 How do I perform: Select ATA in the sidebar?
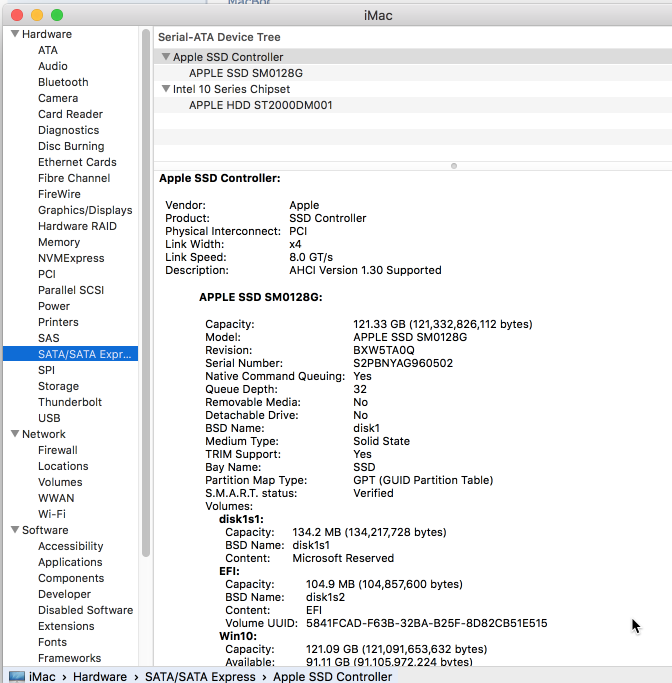(48, 50)
